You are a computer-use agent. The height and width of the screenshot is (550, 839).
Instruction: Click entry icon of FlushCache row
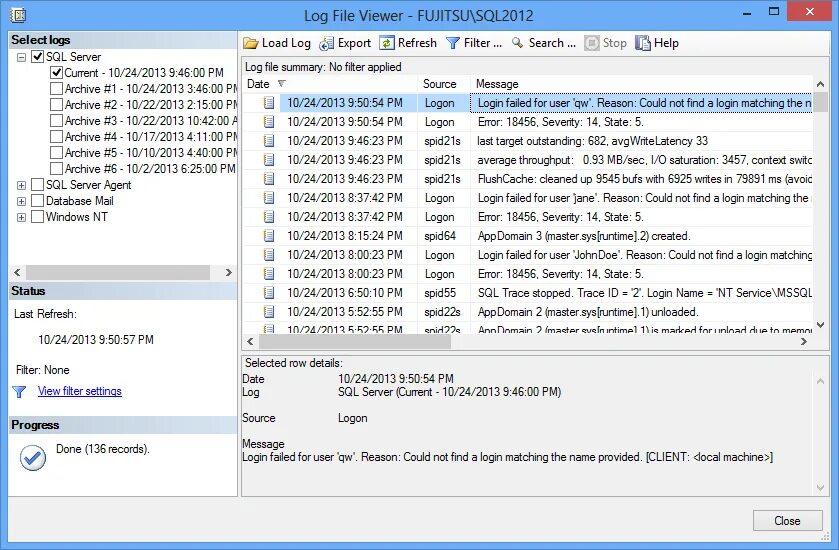(269, 179)
